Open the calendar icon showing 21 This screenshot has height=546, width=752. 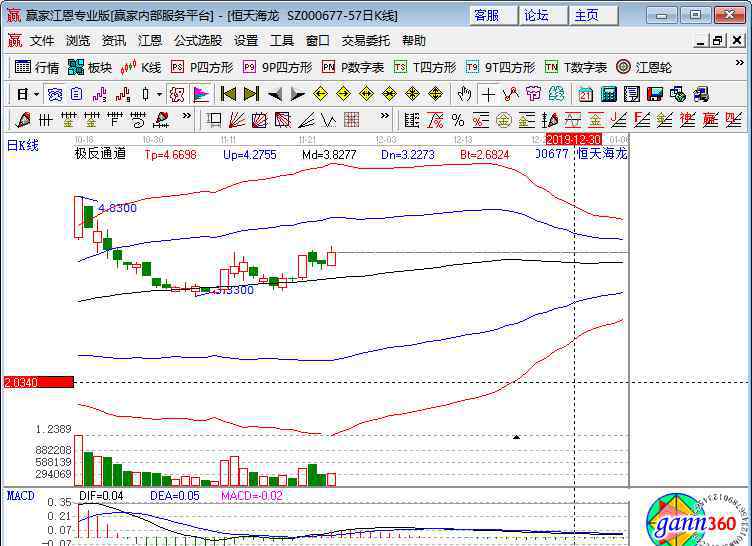point(585,94)
